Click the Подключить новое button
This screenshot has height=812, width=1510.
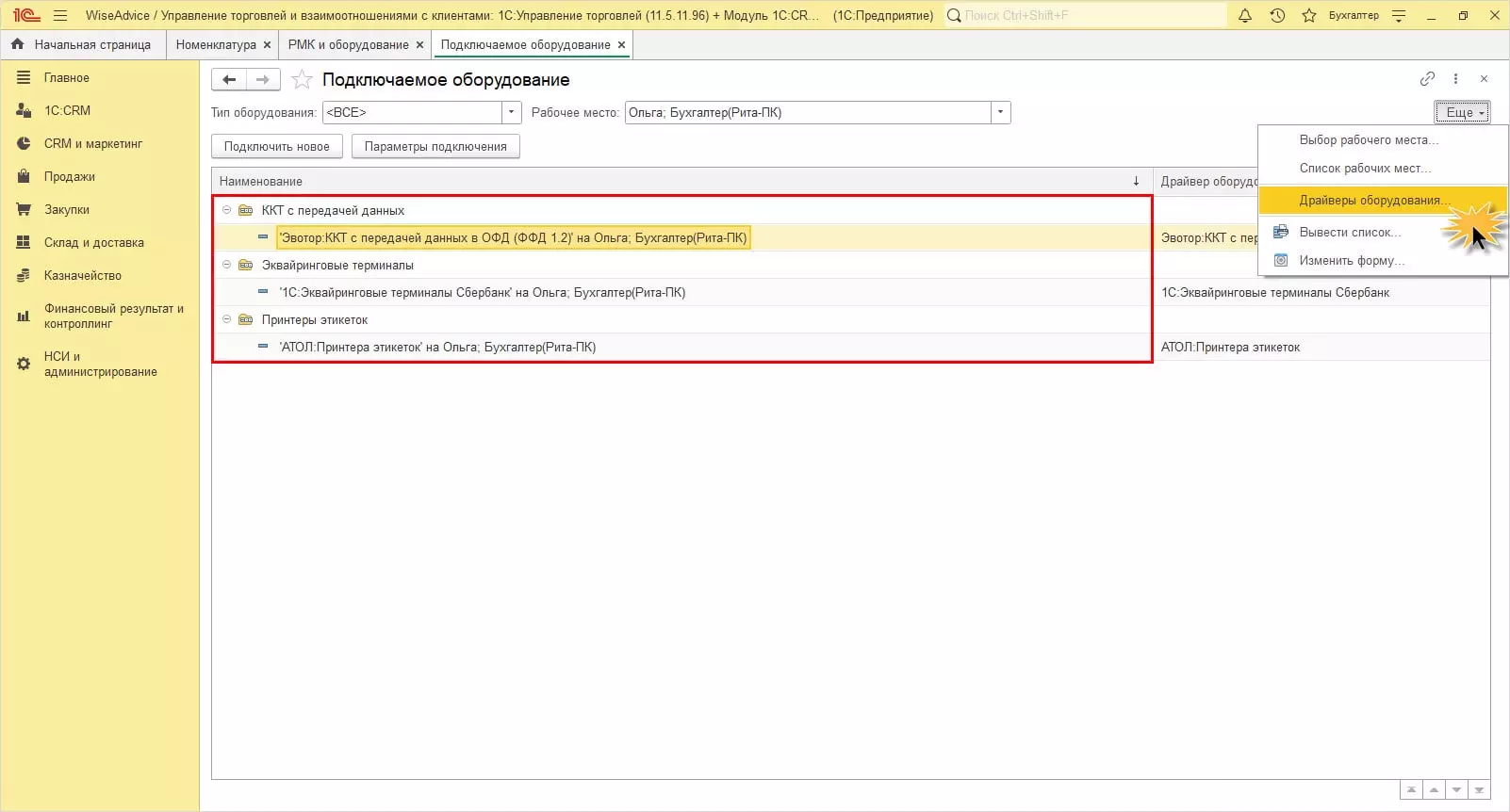277,146
